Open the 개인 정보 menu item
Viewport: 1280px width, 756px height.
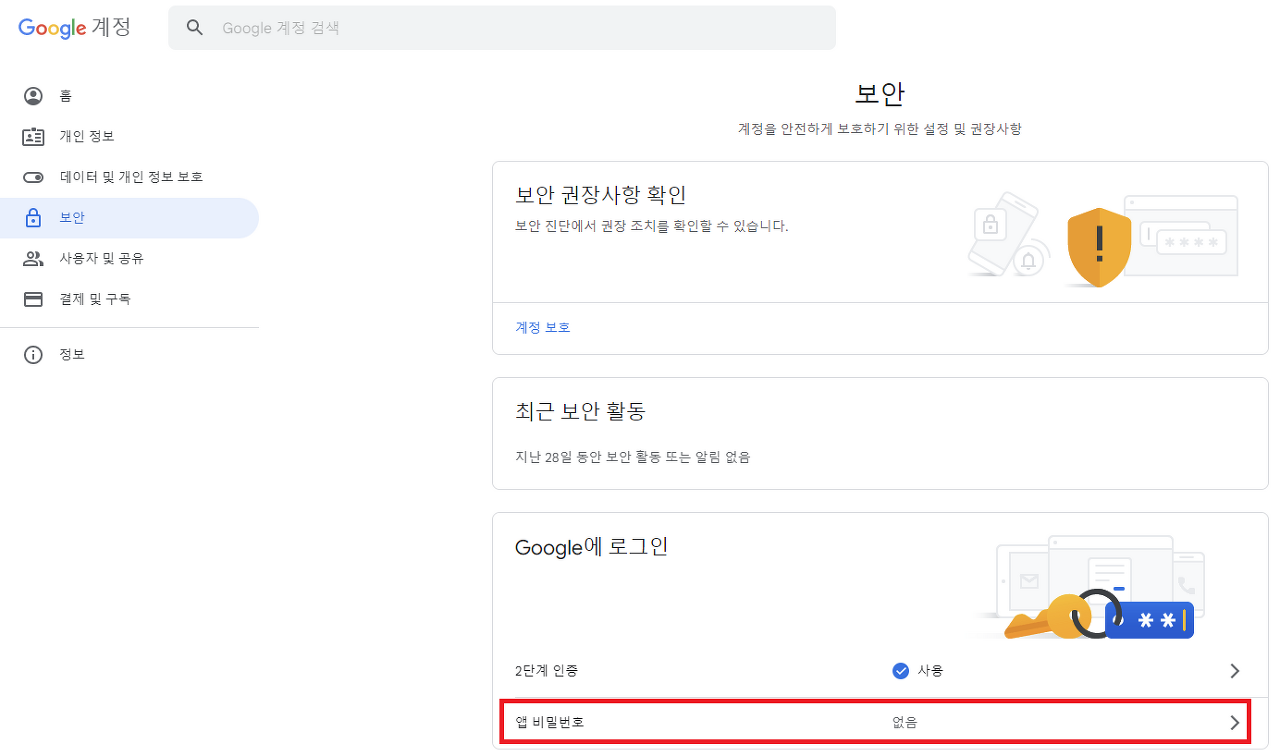tap(129, 136)
